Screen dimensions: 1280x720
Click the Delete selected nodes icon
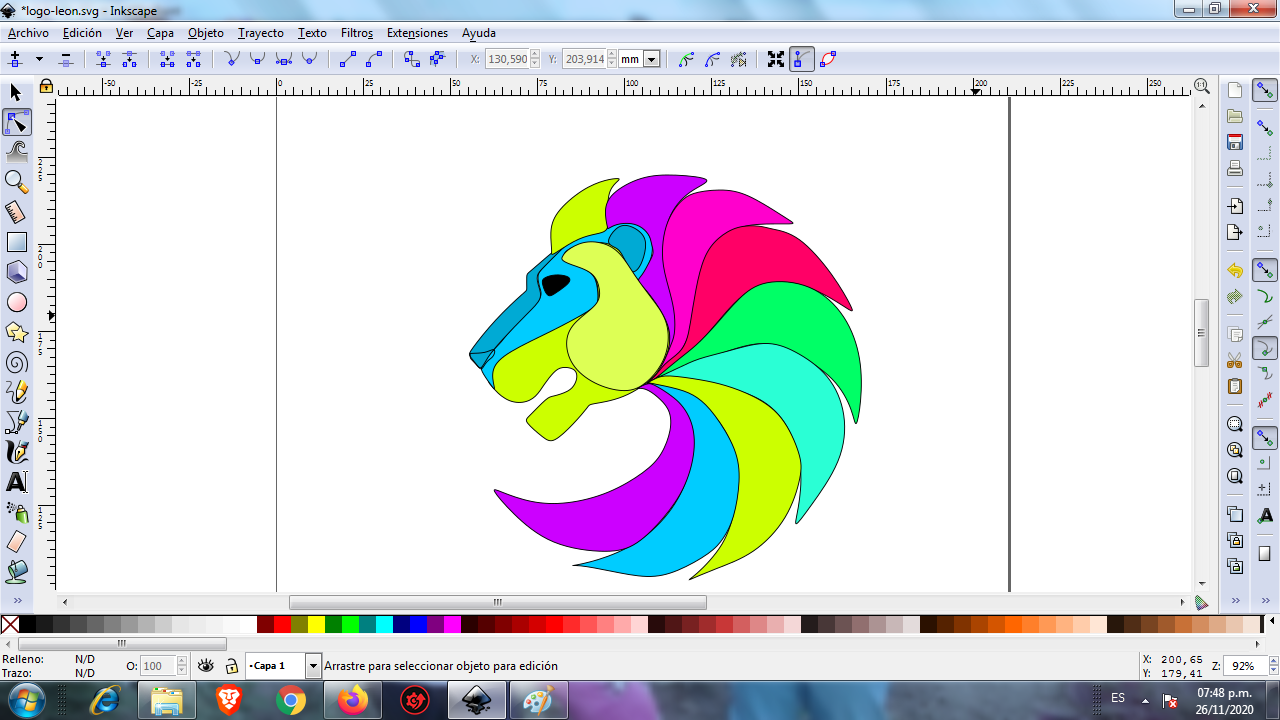[66, 59]
